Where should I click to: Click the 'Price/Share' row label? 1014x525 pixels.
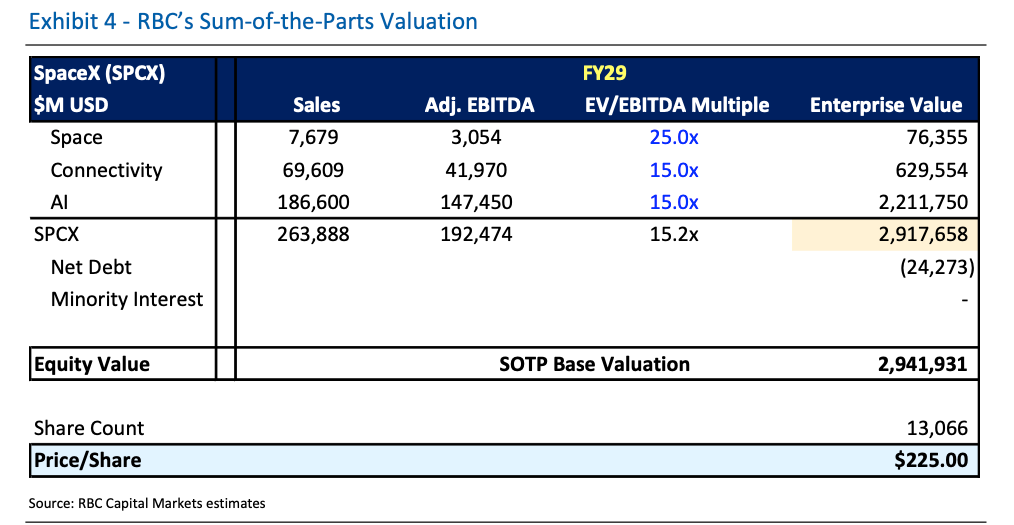[x=87, y=460]
